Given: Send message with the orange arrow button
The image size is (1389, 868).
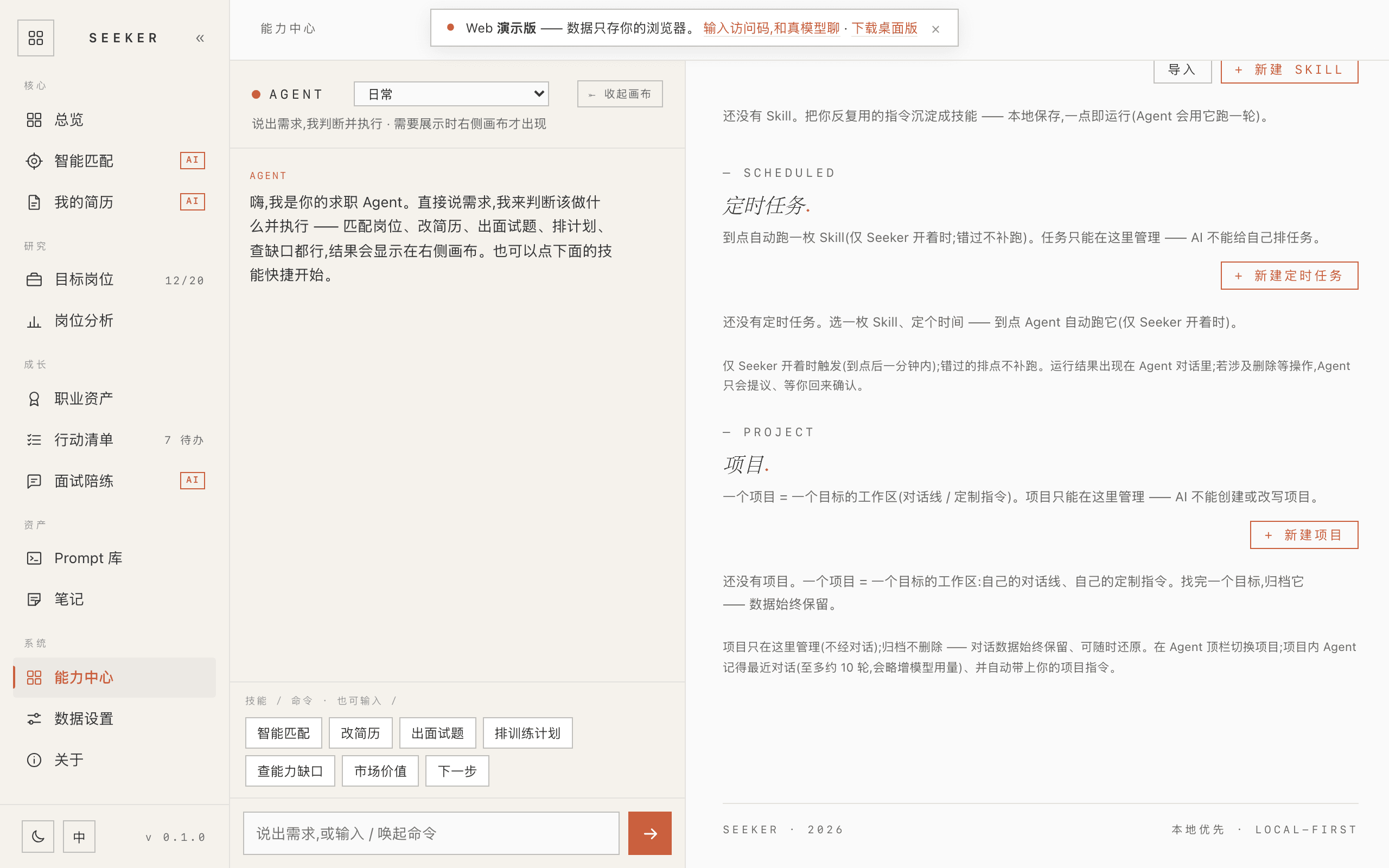Looking at the screenshot, I should 649,833.
